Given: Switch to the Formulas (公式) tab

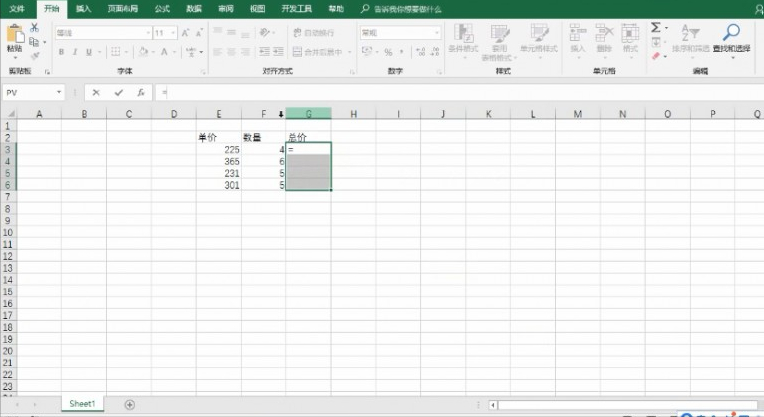Looking at the screenshot, I should 162,9.
